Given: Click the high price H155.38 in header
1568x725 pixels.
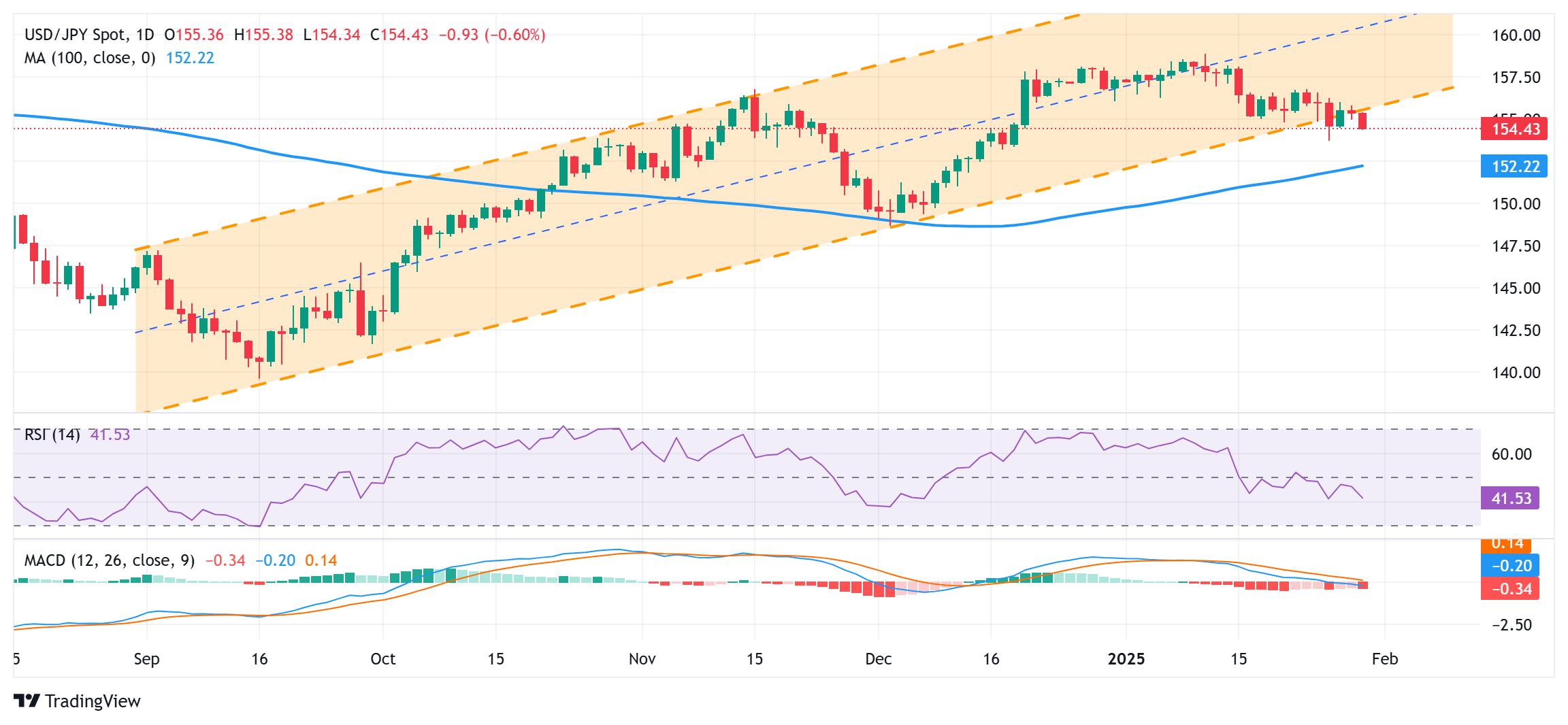Looking at the screenshot, I should [263, 35].
